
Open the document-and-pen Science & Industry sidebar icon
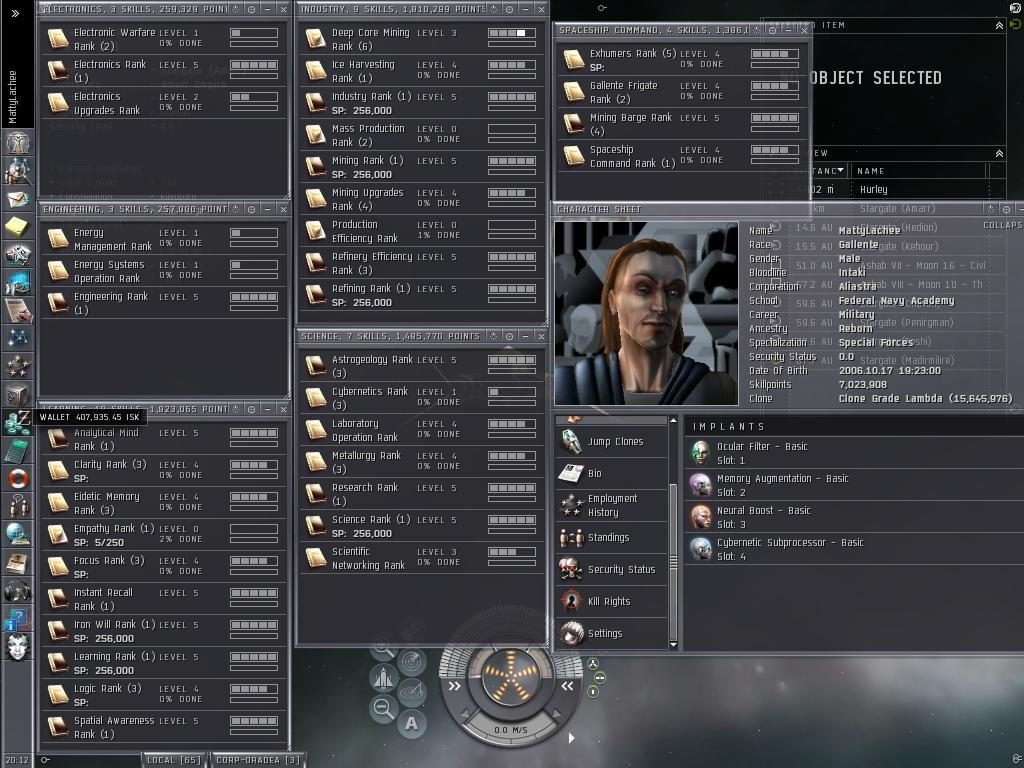tap(17, 311)
